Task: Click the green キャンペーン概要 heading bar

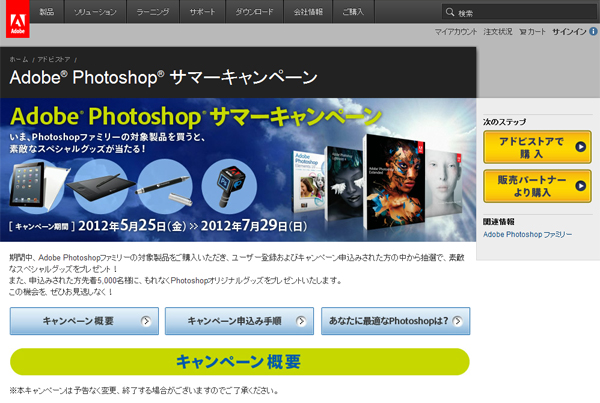Action: [x=240, y=362]
